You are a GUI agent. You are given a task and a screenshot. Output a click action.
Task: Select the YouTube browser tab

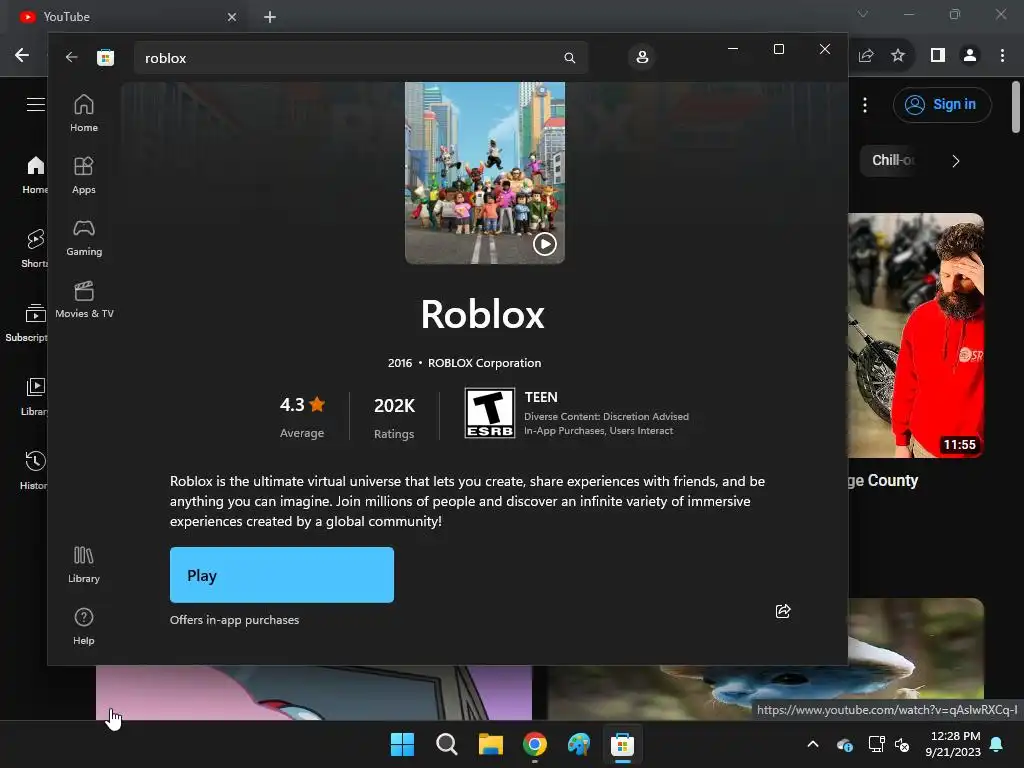[x=129, y=17]
